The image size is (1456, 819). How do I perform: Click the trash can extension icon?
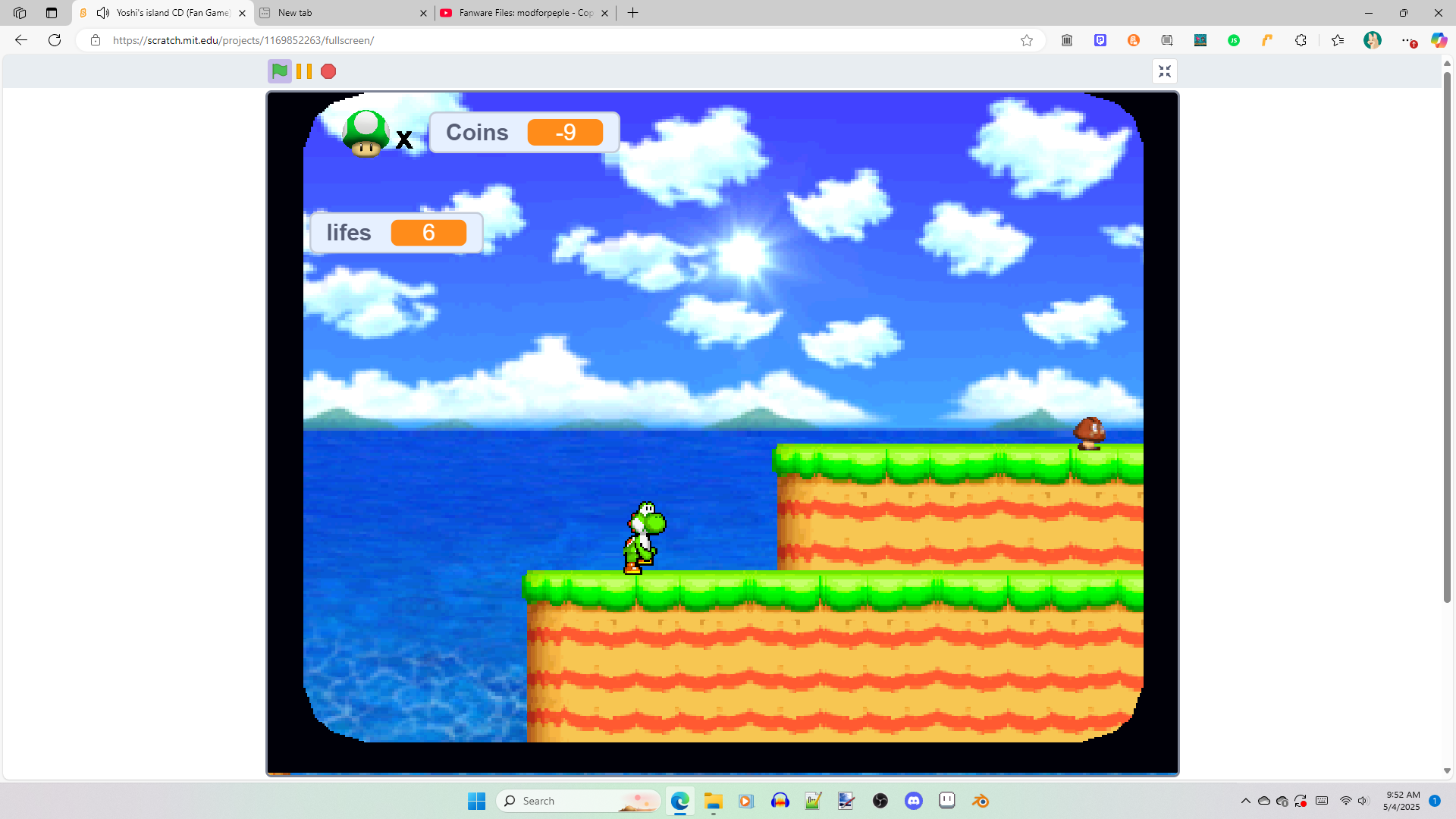pos(1067,40)
